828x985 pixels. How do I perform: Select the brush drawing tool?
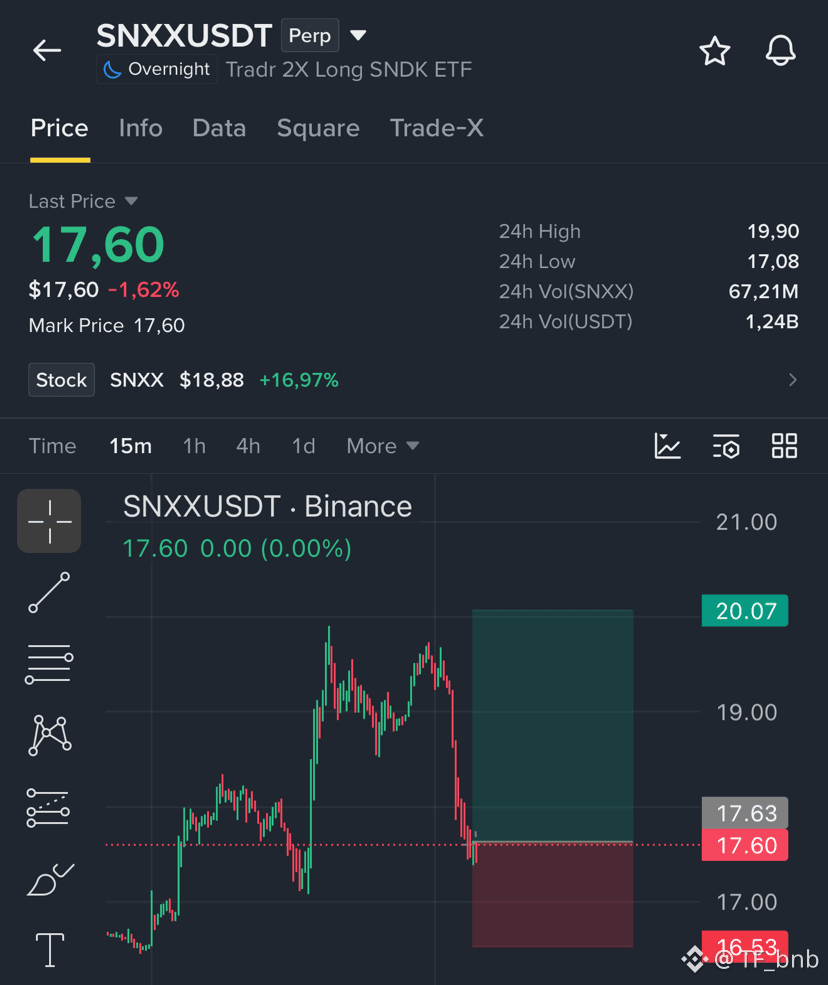point(50,879)
